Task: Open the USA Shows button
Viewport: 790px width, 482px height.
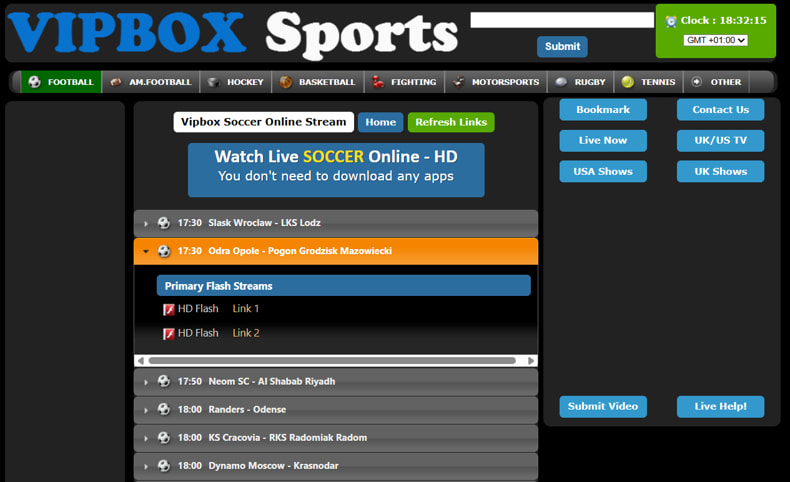Action: 603,171
